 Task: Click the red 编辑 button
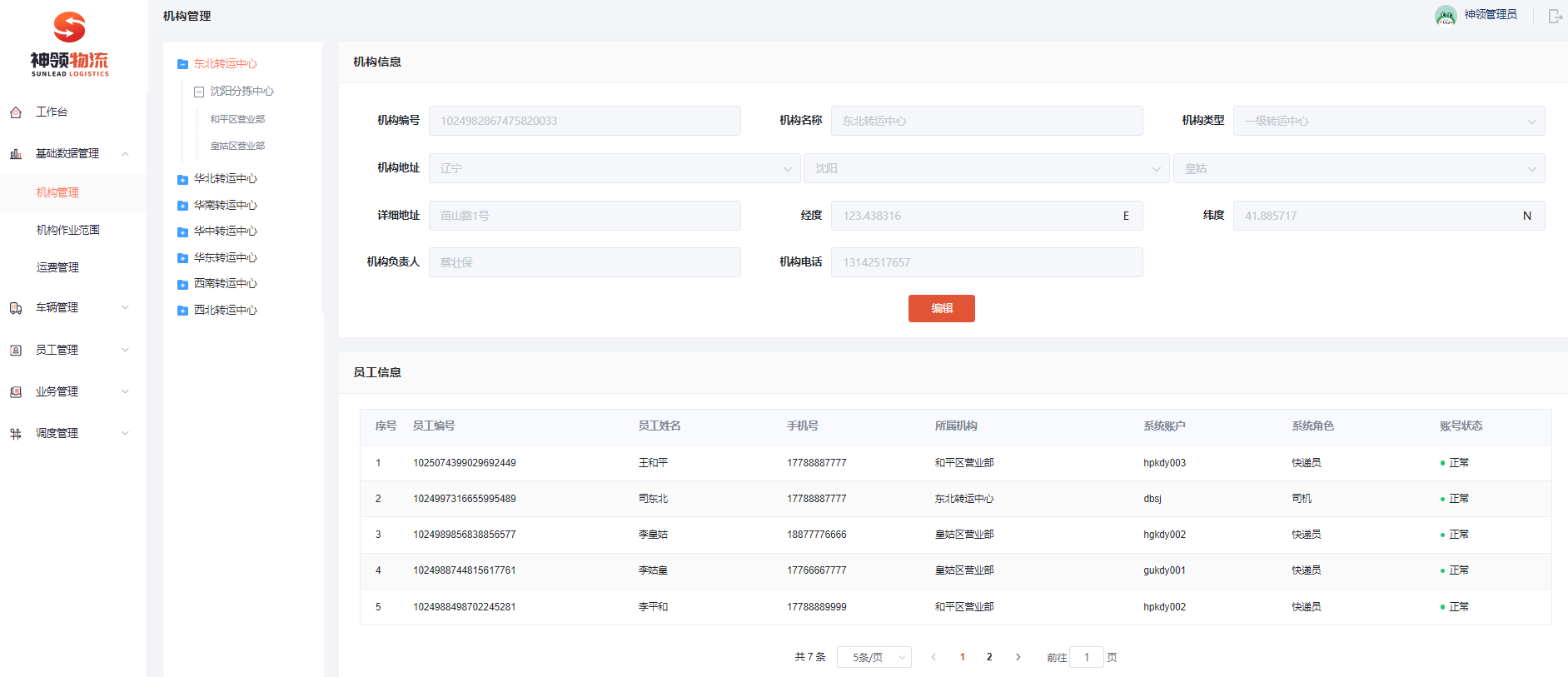pyautogui.click(x=941, y=308)
